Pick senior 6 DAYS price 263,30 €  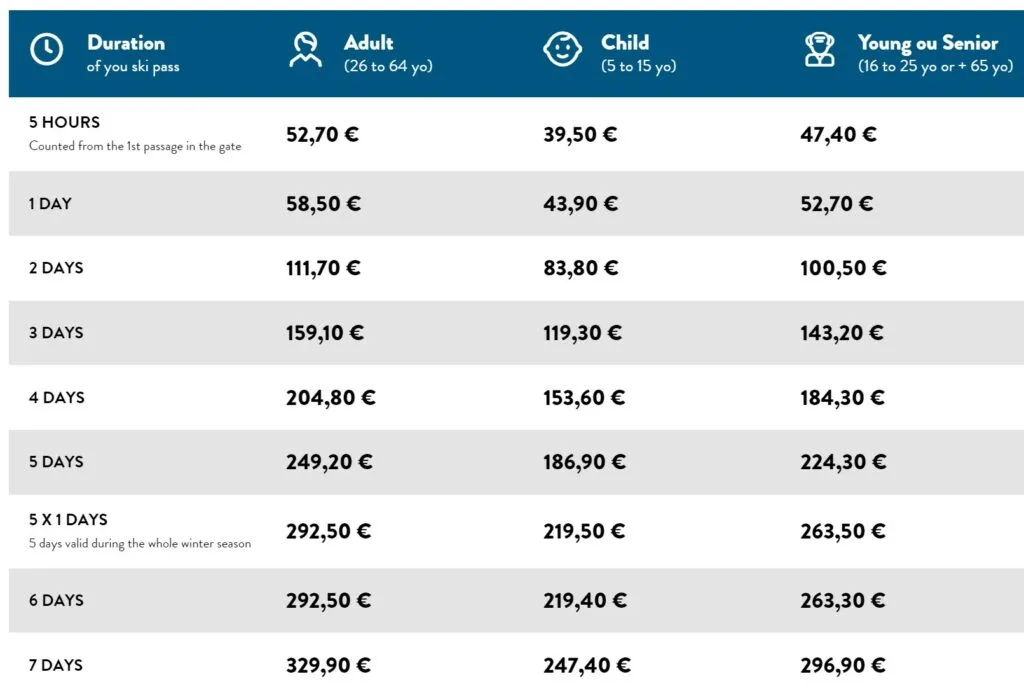point(842,600)
